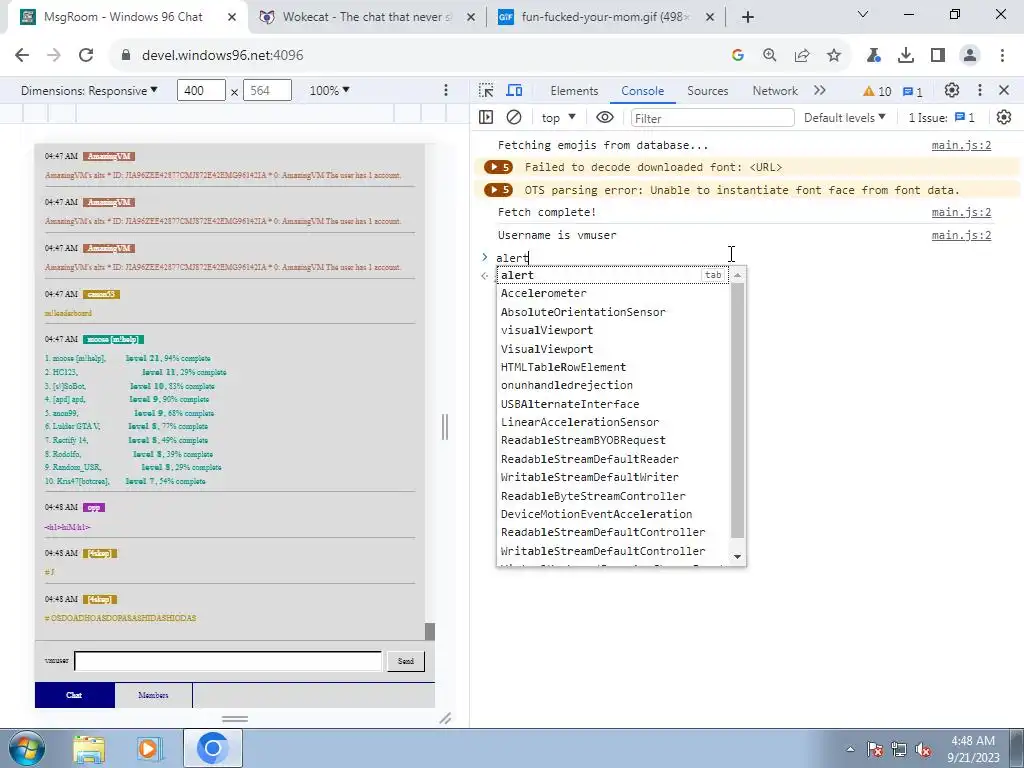
Task: Open the profile avatar menu
Action: (x=970, y=56)
